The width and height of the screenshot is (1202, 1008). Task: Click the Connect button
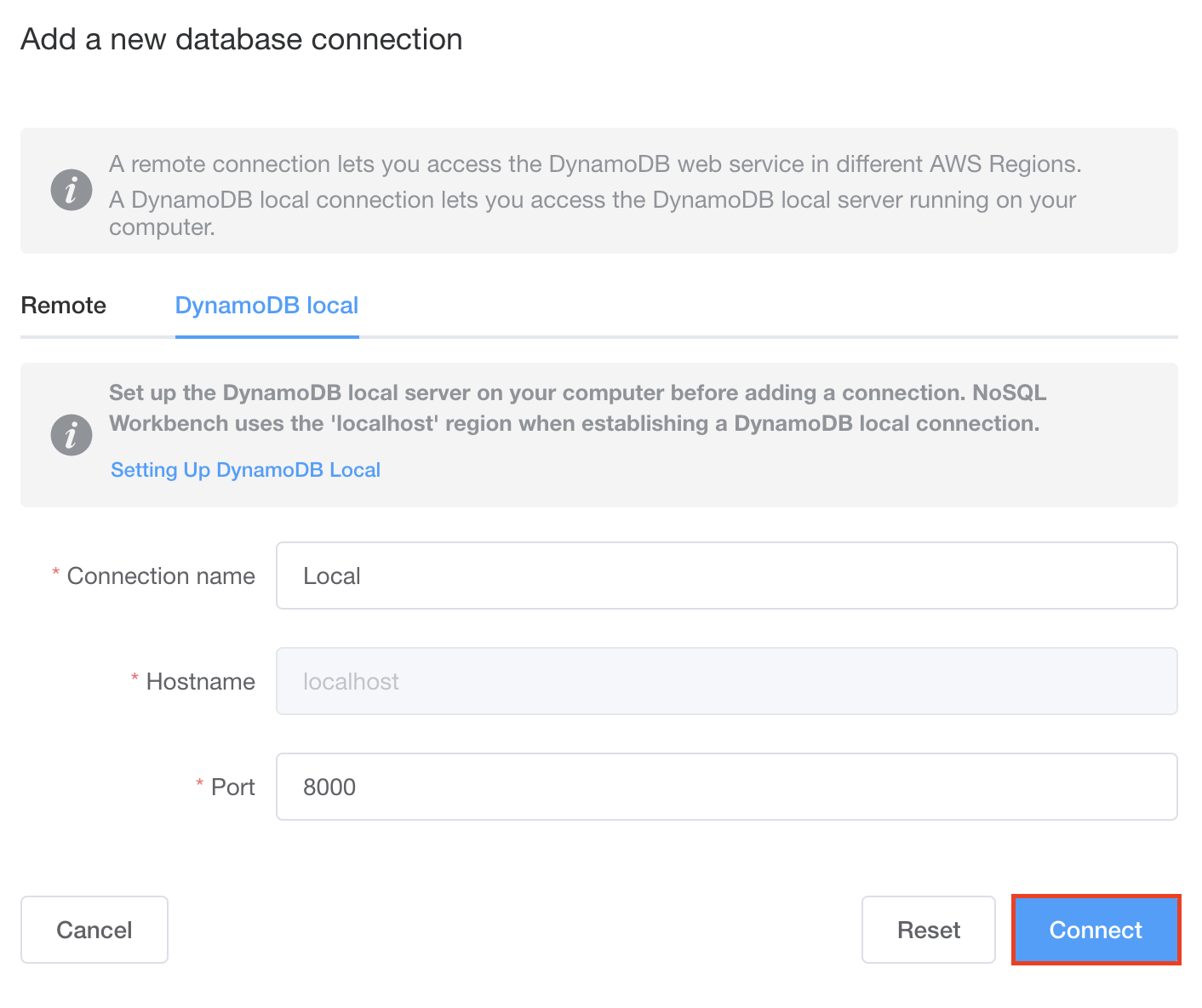pyautogui.click(x=1096, y=930)
